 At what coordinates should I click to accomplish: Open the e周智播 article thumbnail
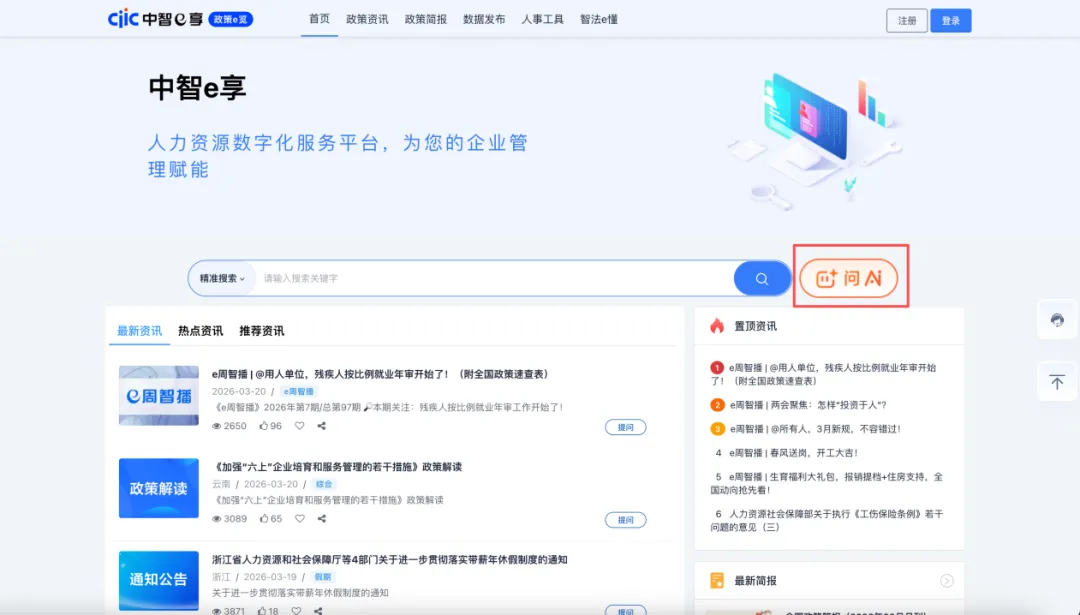[158, 395]
